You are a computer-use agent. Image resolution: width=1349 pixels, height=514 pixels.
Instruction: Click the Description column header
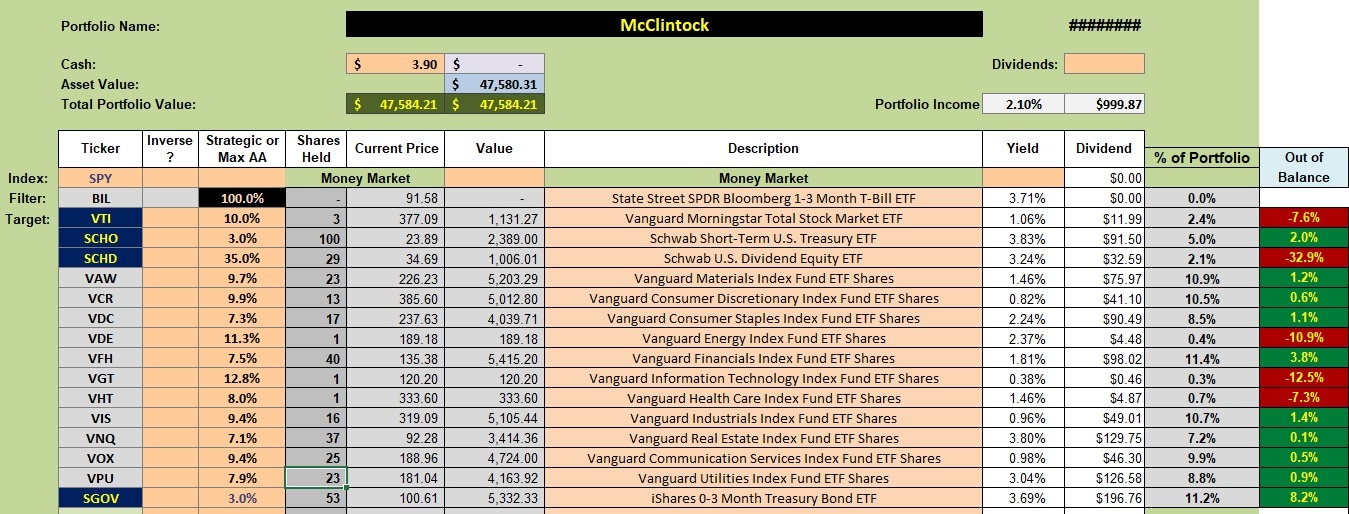pos(763,148)
